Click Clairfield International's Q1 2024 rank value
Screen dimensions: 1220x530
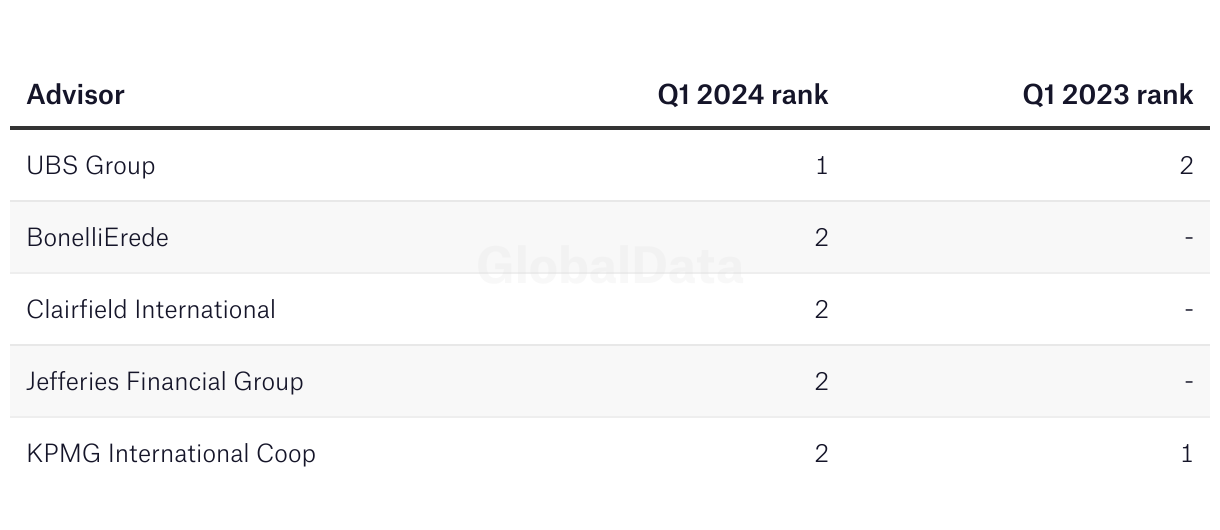coord(822,309)
